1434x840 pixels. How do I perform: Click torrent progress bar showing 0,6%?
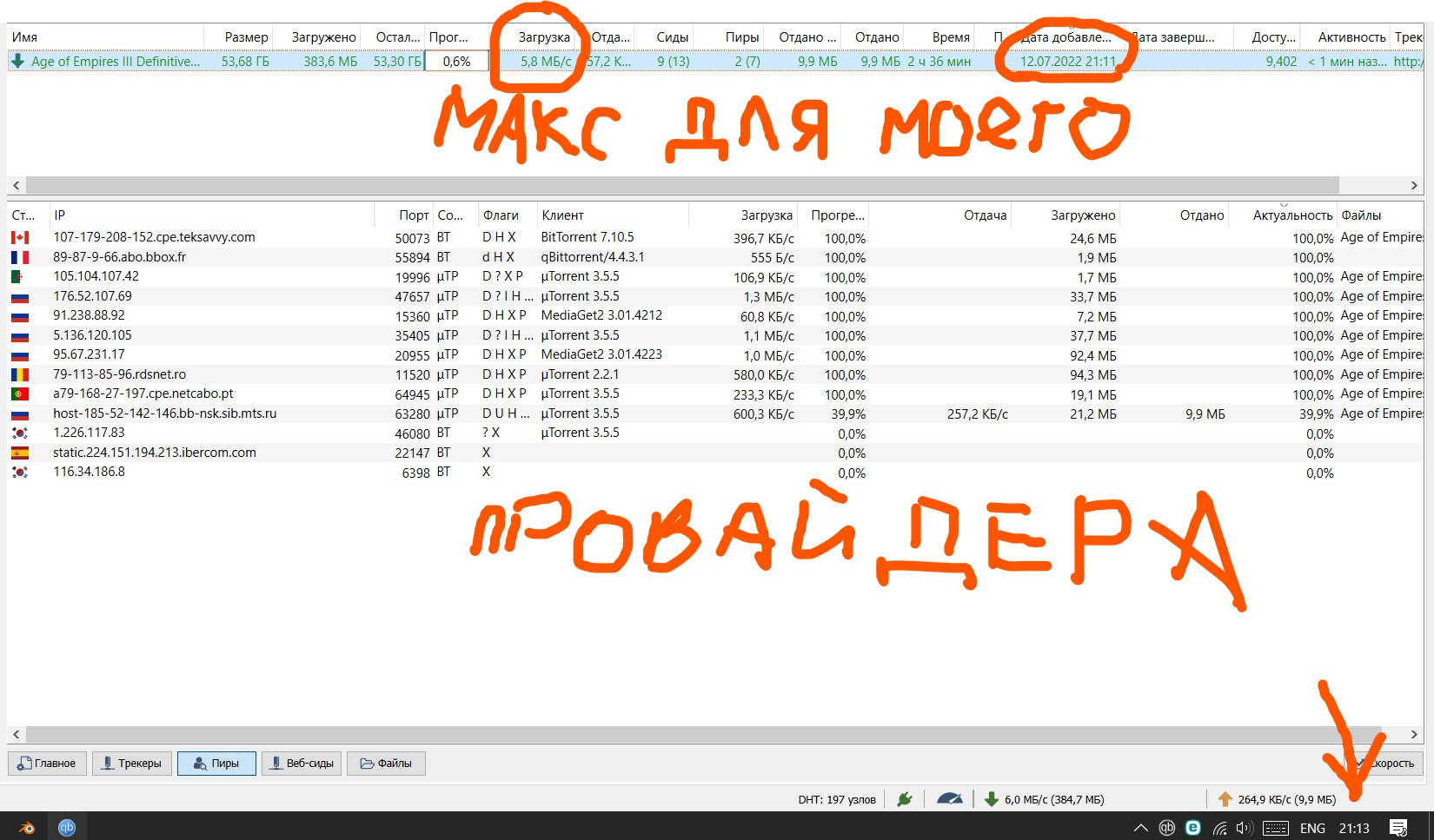pyautogui.click(x=456, y=62)
